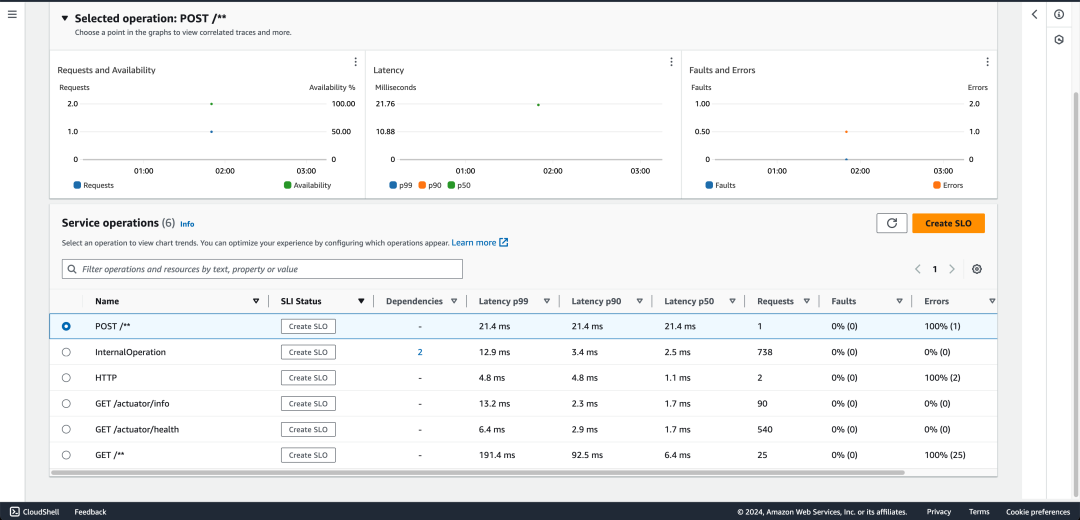1080x520 pixels.
Task: Sort by Name column
Action: 256,301
